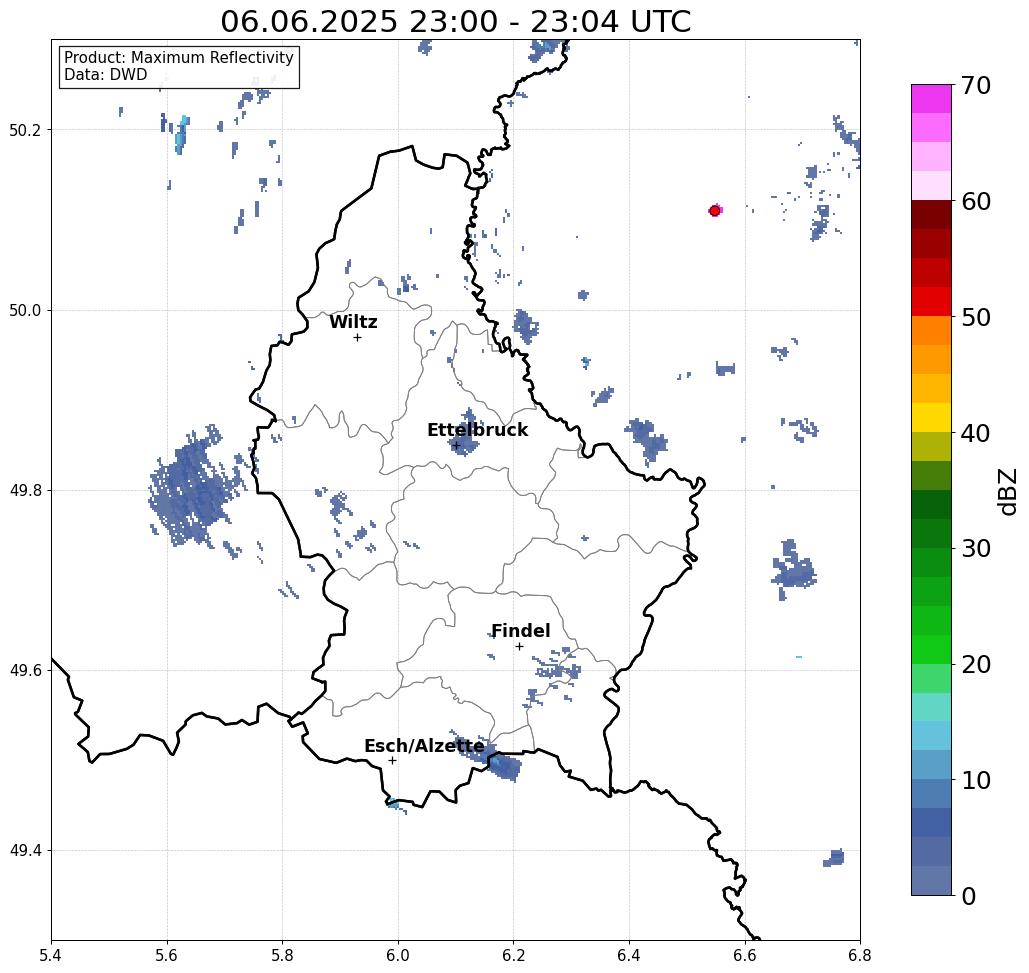Click the longitude tick label 5.8
The height and width of the screenshot is (973, 1029).
click(282, 955)
